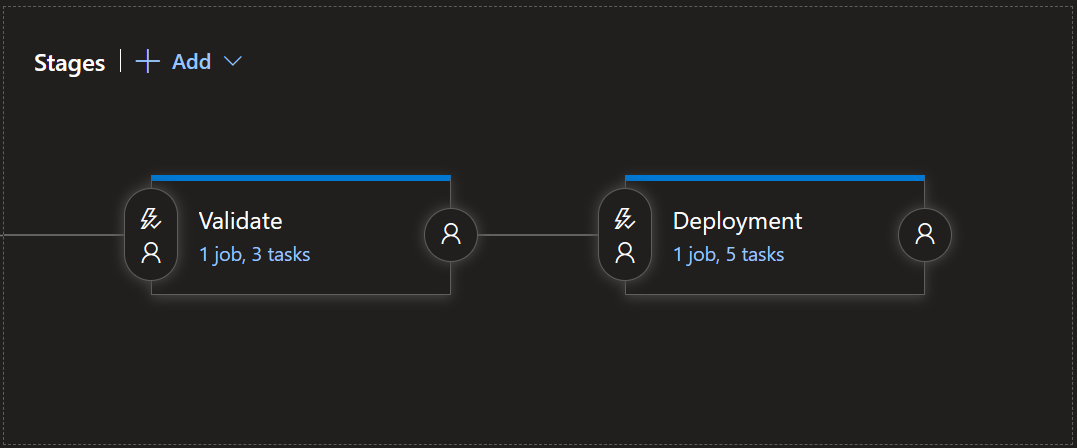Expand the Add stage dropdown chevron

[x=233, y=62]
